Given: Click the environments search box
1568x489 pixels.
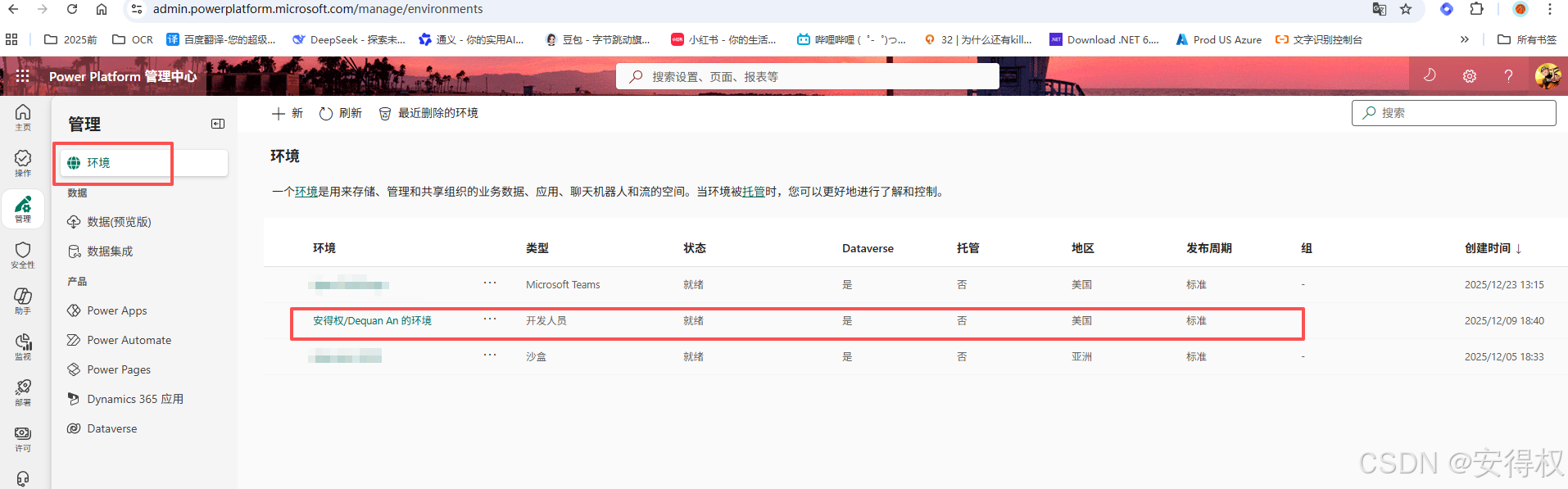Looking at the screenshot, I should click(1453, 113).
